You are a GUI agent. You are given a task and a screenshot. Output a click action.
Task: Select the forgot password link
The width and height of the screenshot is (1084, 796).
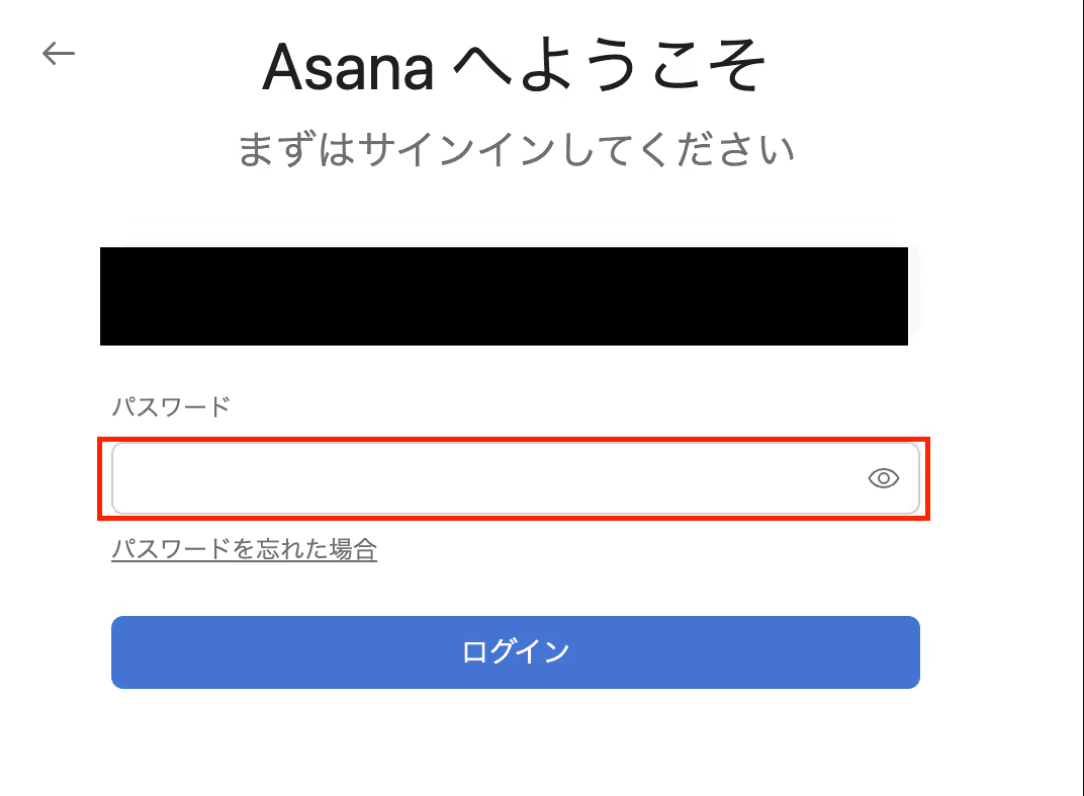coord(244,549)
